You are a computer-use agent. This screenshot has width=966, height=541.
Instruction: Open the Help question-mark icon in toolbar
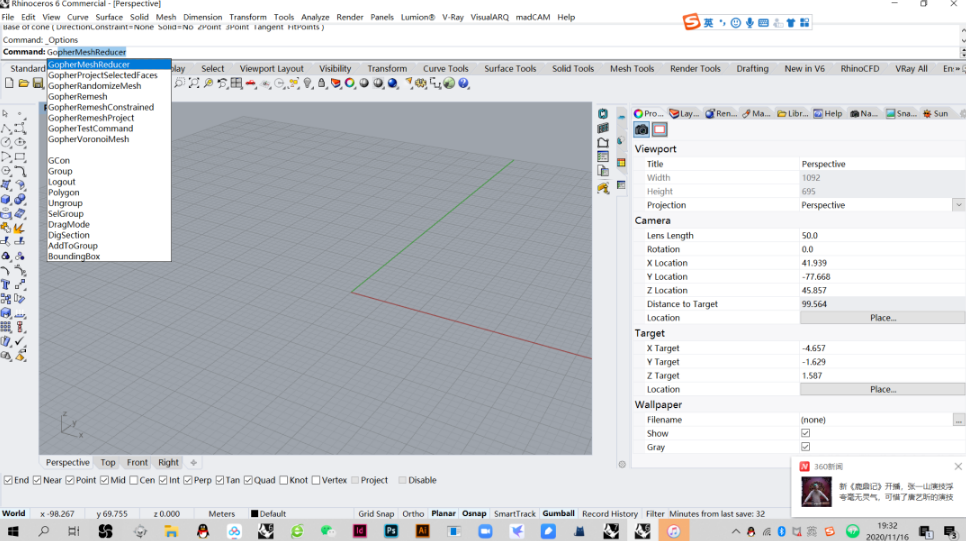[463, 83]
